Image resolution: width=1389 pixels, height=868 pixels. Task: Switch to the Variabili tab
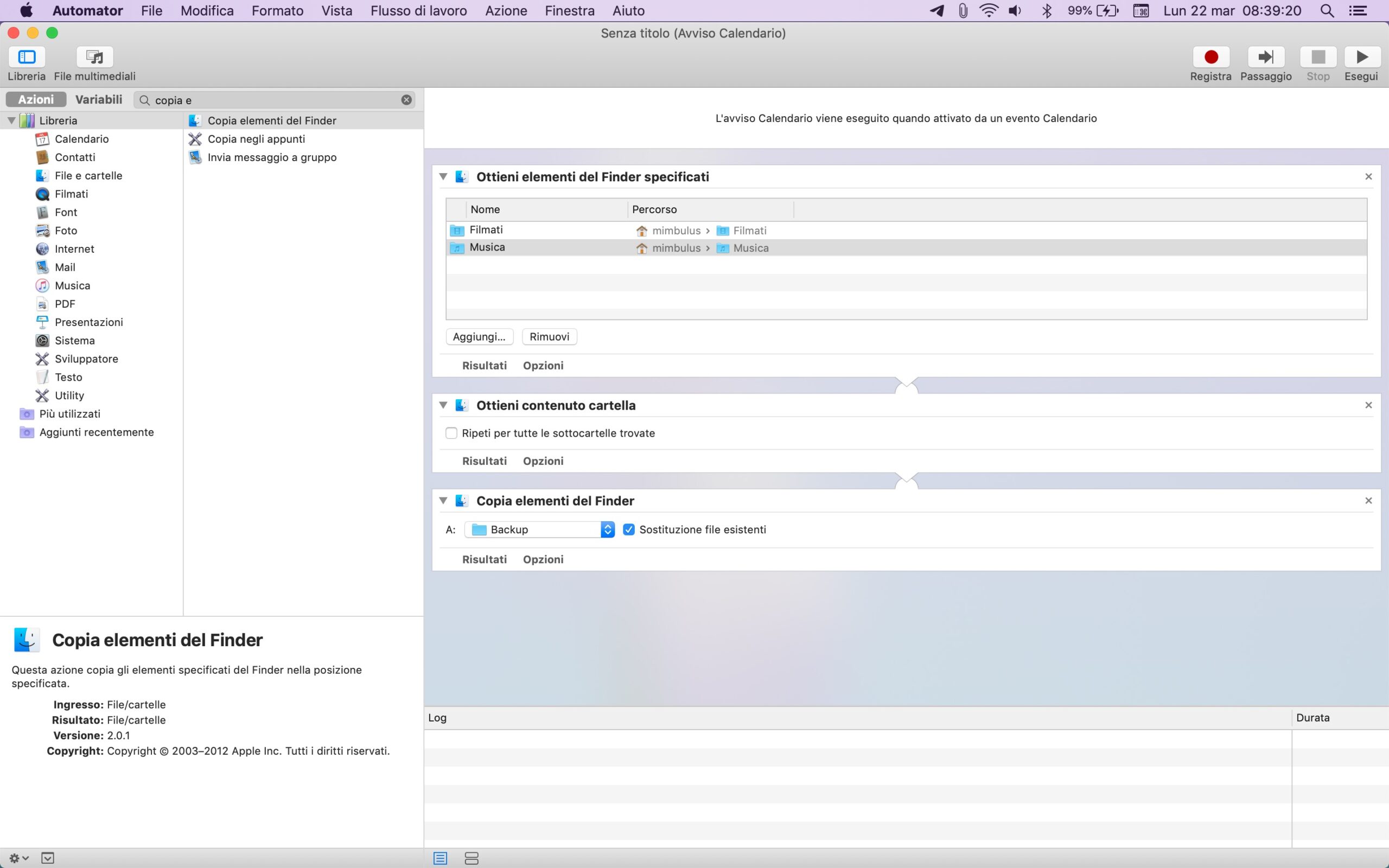99,99
